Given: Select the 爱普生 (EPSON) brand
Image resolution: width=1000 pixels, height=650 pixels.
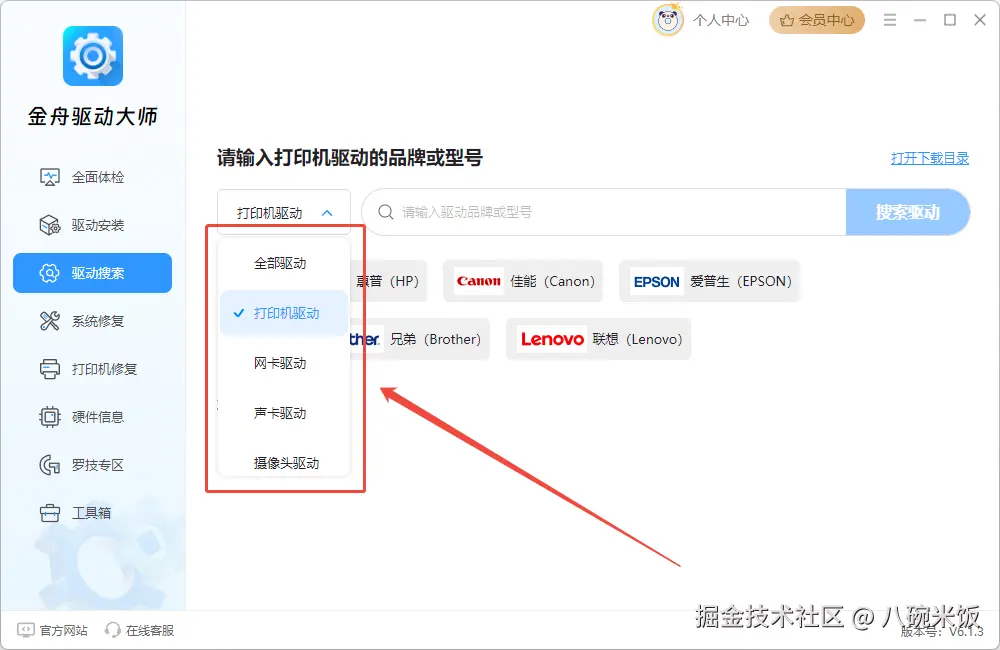Looking at the screenshot, I should 709,281.
